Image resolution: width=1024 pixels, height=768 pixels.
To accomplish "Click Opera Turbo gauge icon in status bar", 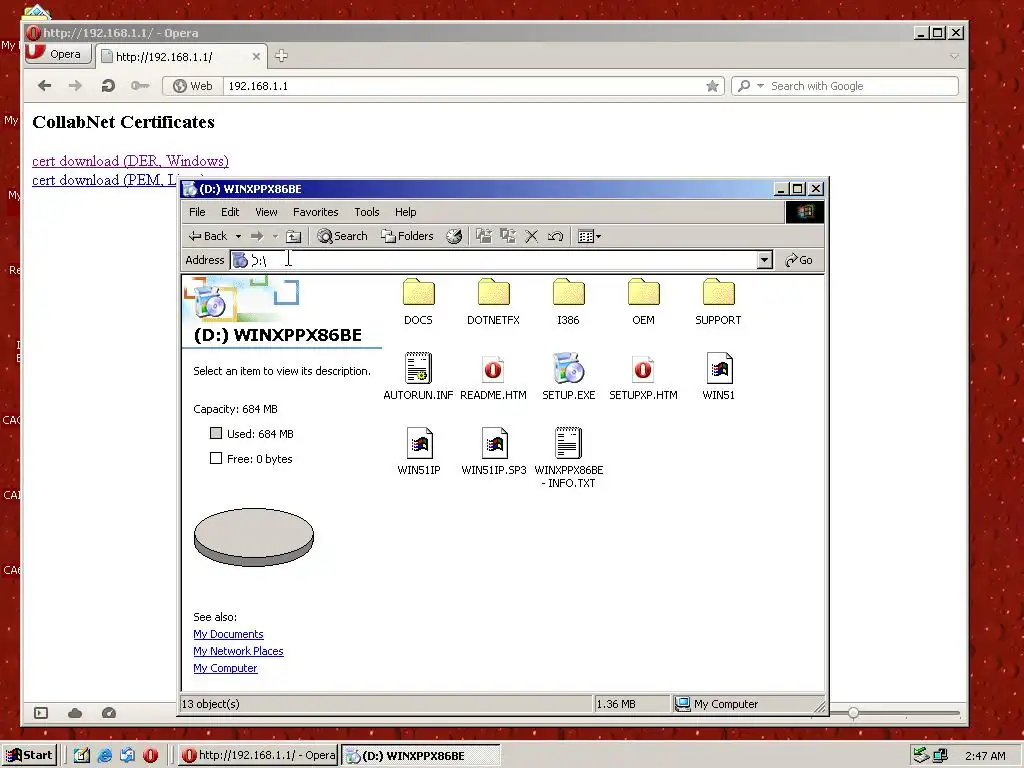I will click(109, 713).
